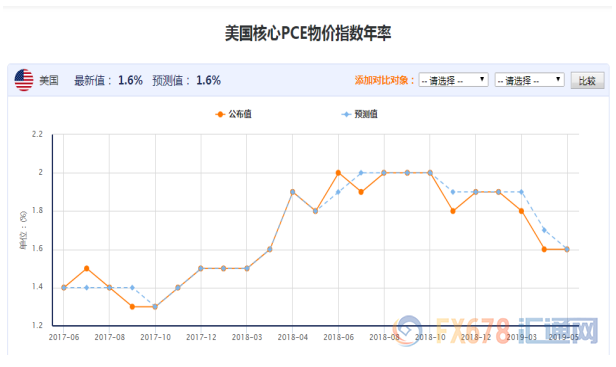Click the 2018-06 x-axis label
The width and height of the screenshot is (616, 367).
coord(338,337)
